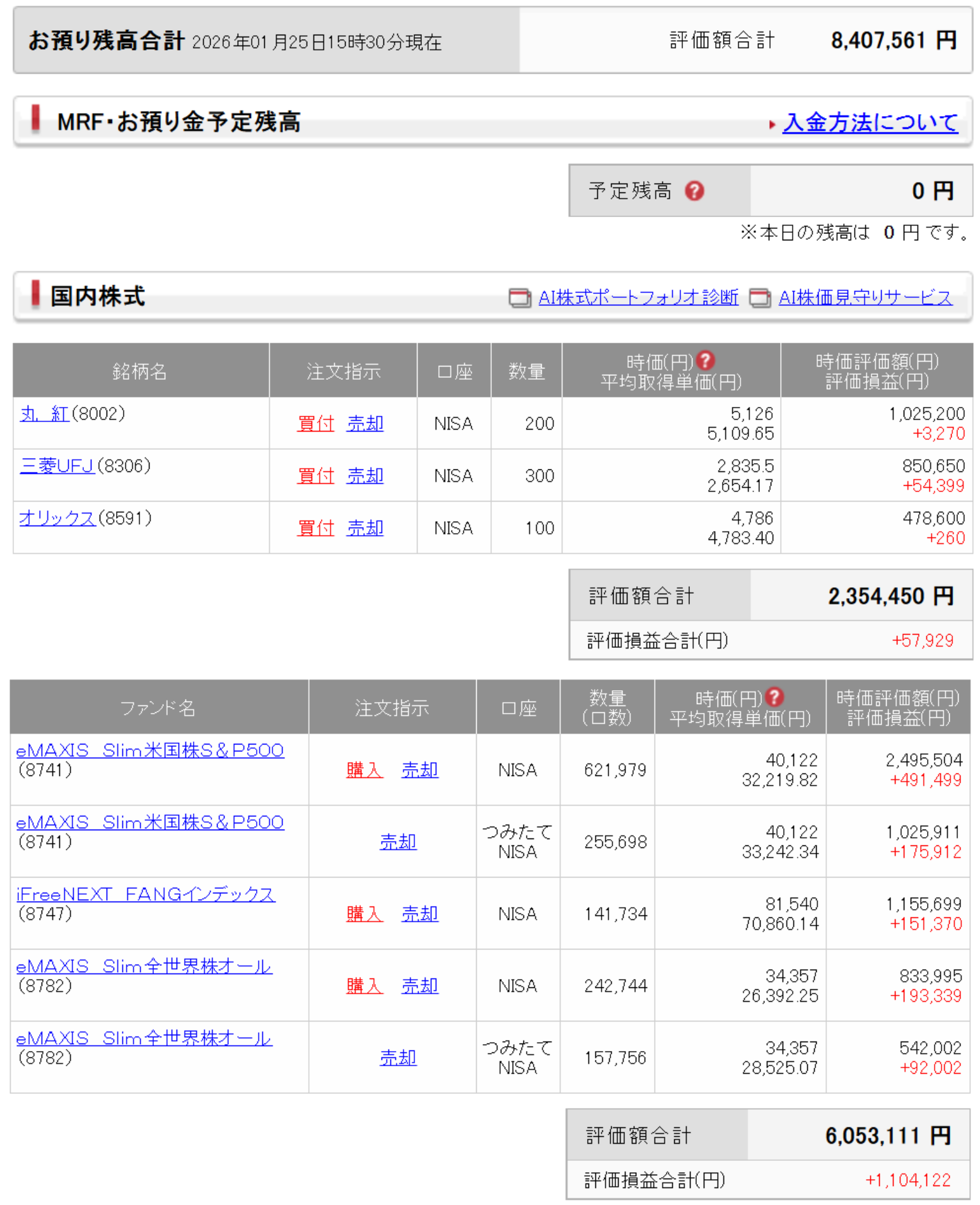Click the red arrow icon before 入金方法について
This screenshot has width=980, height=1205.
[x=772, y=124]
